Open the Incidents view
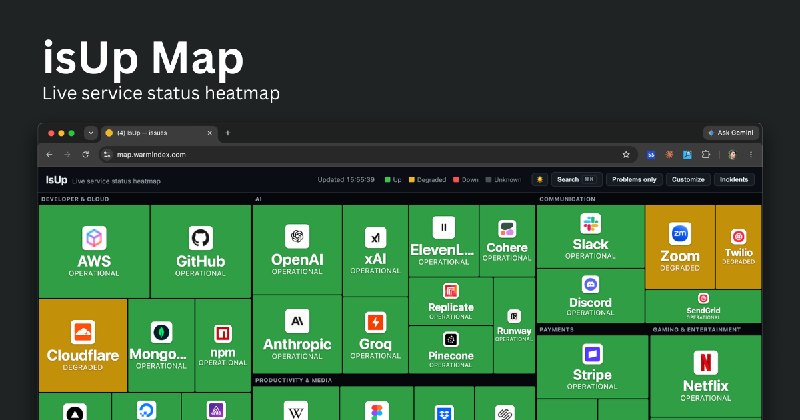 coord(734,180)
